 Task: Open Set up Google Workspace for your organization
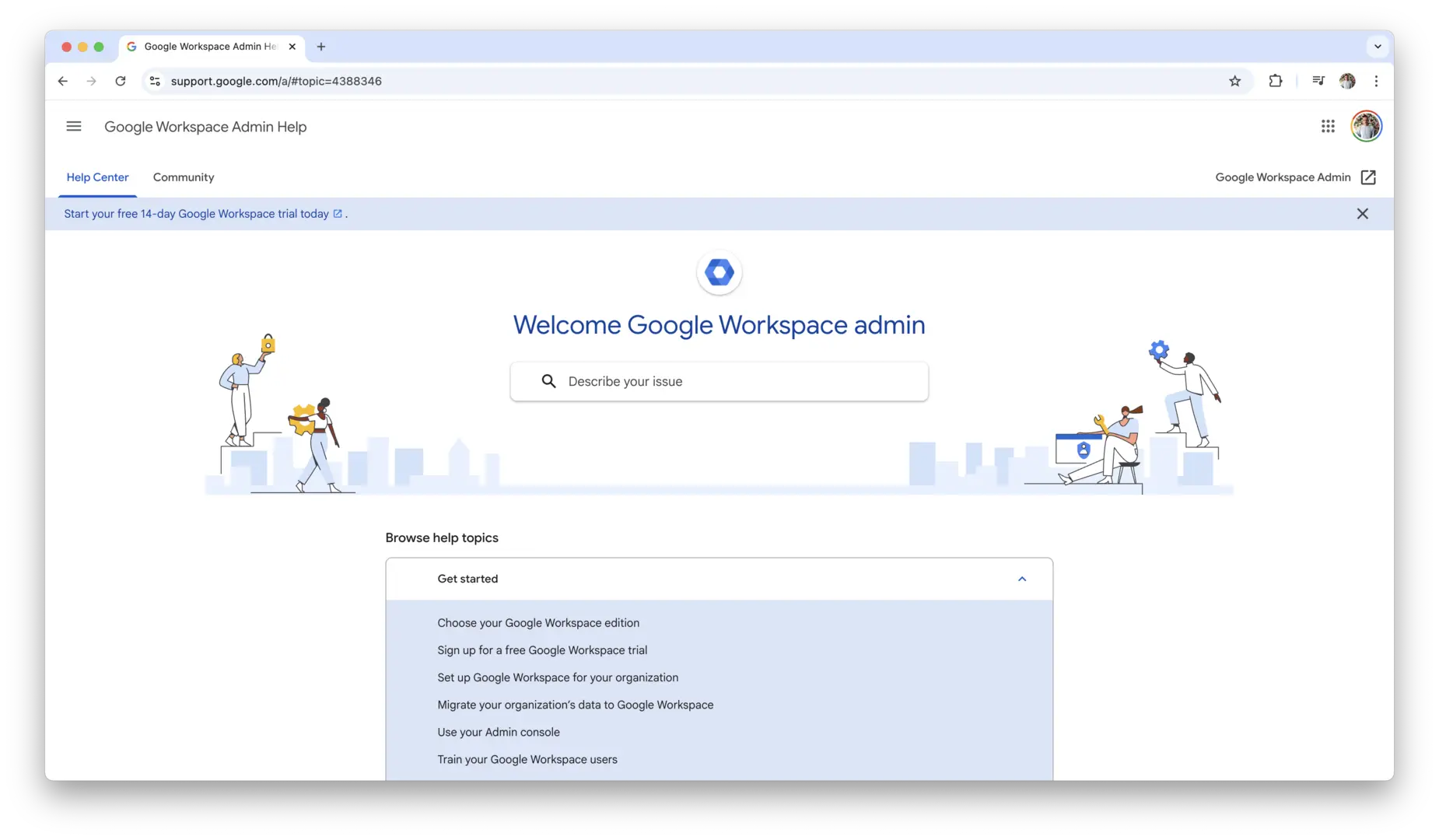click(558, 677)
